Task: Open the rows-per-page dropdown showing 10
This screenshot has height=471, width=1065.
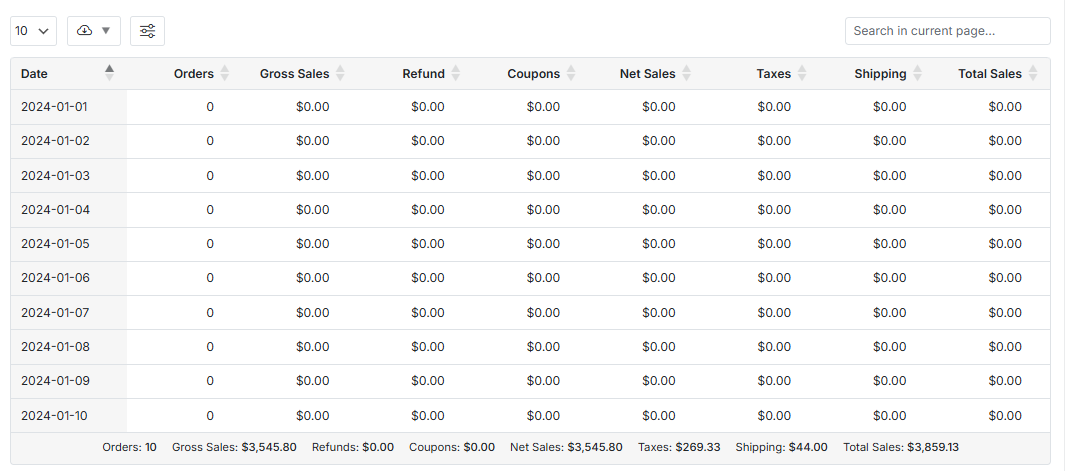Action: click(33, 31)
